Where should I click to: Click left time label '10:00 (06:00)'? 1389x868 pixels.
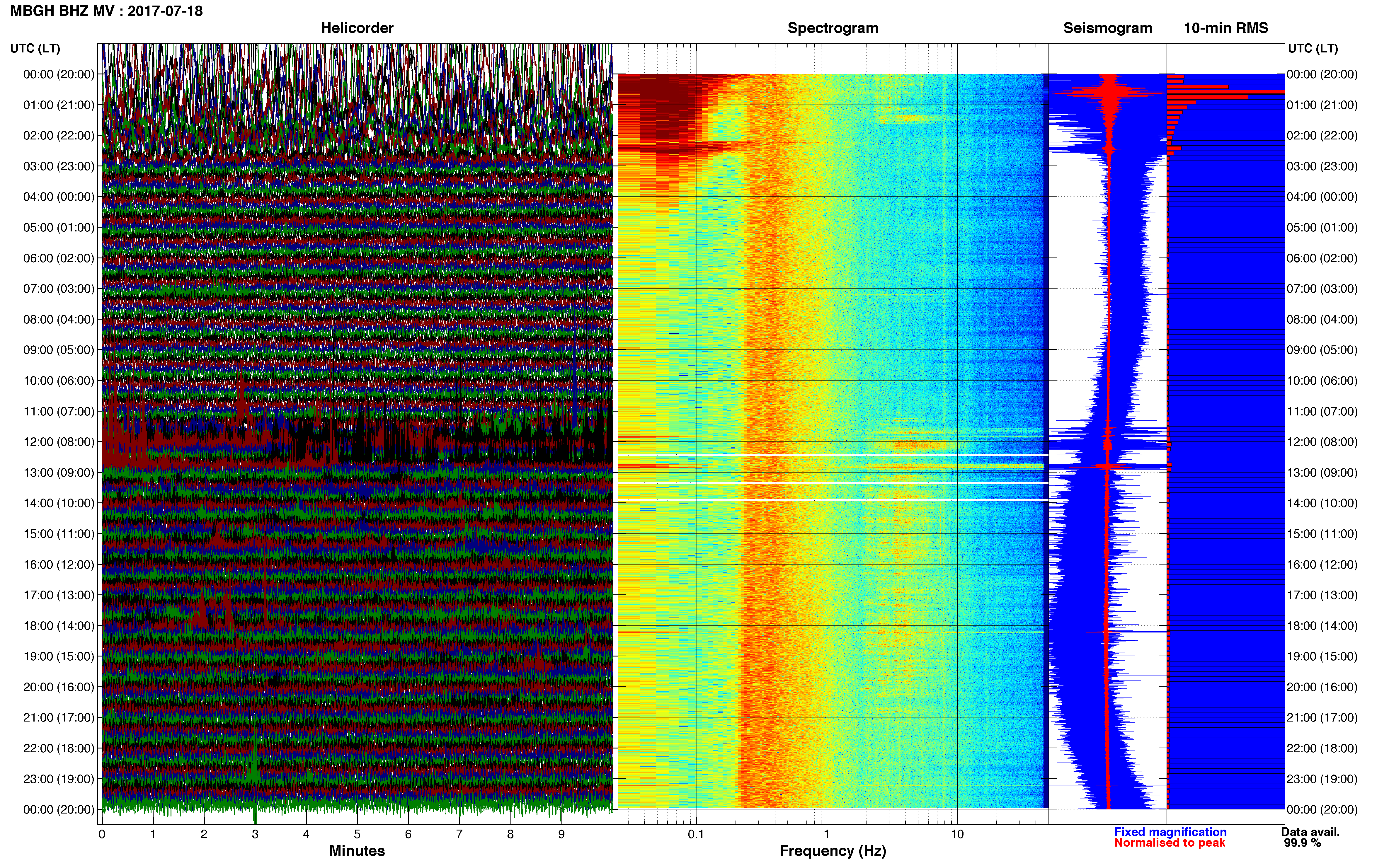click(x=59, y=381)
